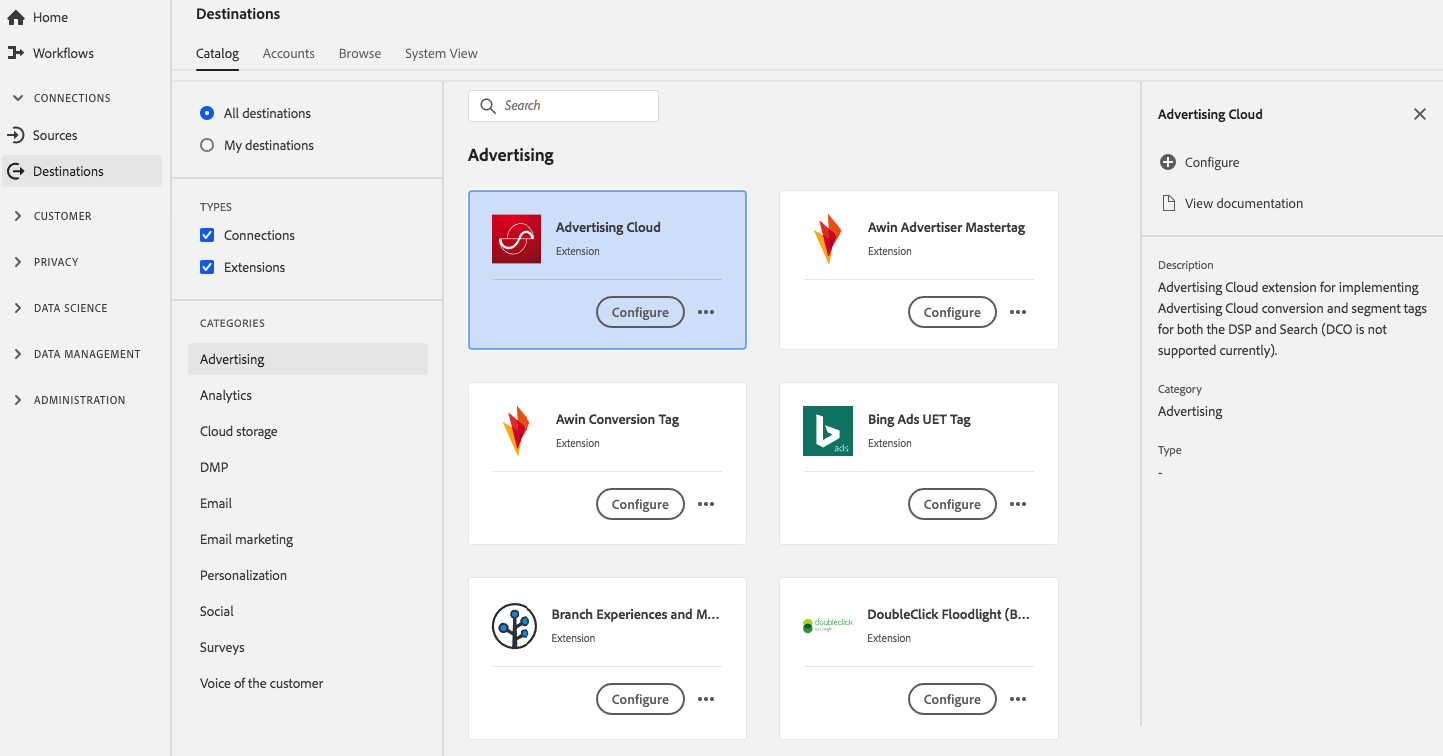Configure the DoubleClick Floodlight extension
This screenshot has width=1443, height=756.
point(952,699)
